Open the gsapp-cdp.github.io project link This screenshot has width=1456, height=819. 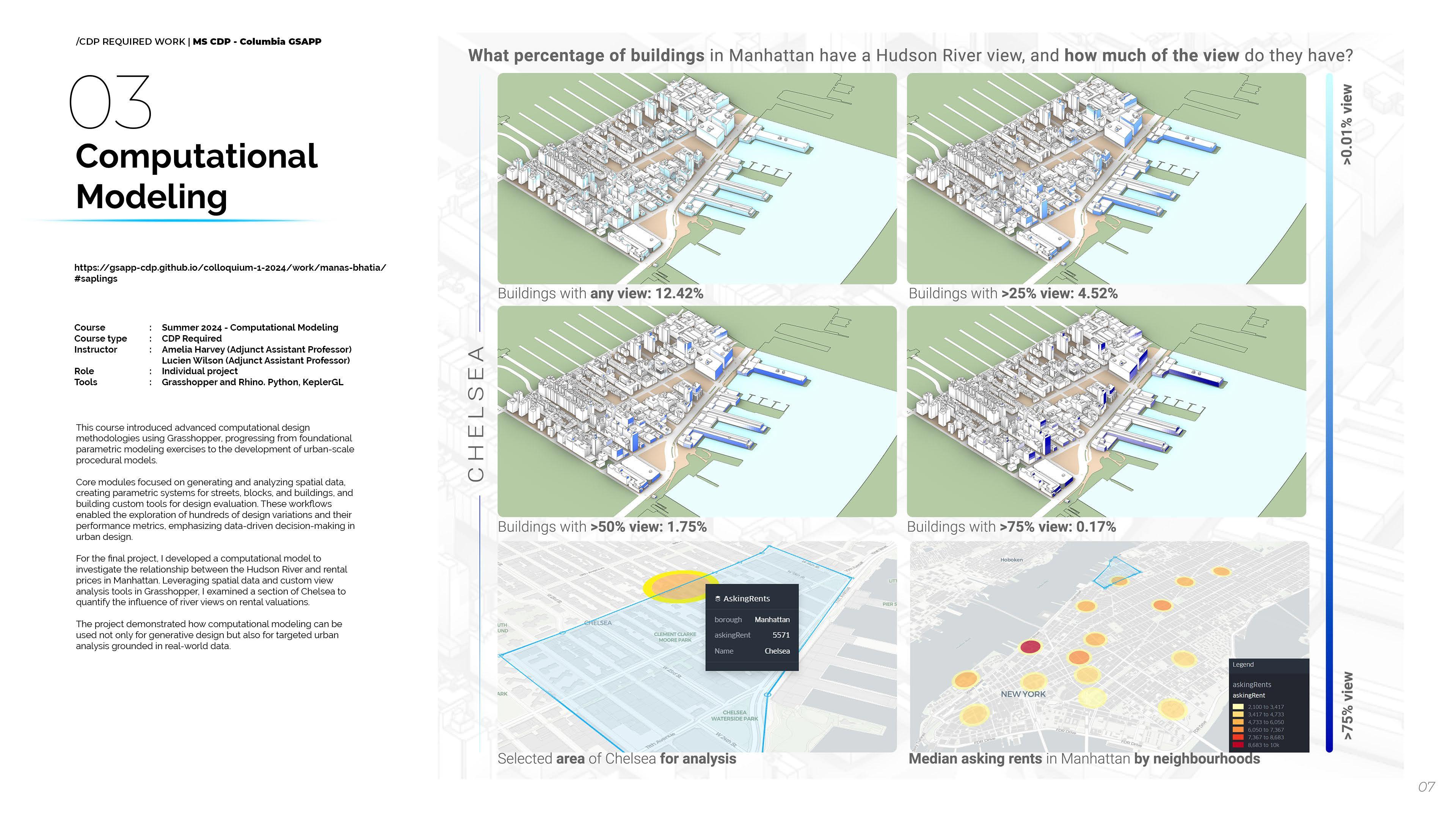229,268
